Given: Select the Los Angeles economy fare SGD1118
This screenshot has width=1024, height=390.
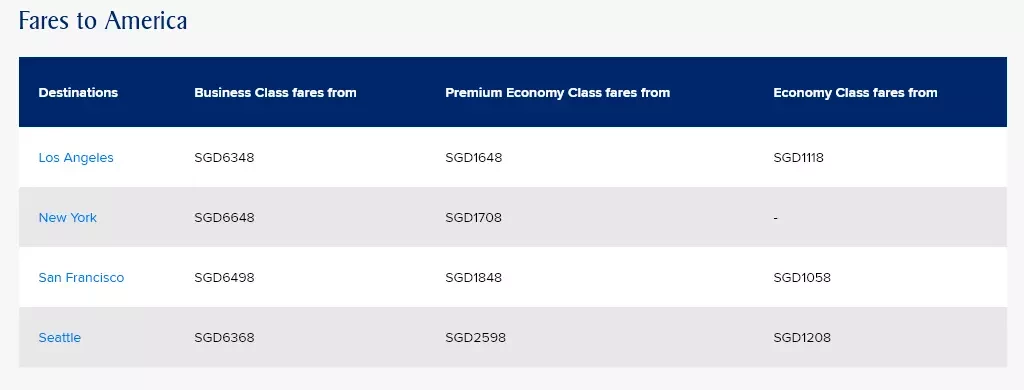Looking at the screenshot, I should click(x=798, y=157).
